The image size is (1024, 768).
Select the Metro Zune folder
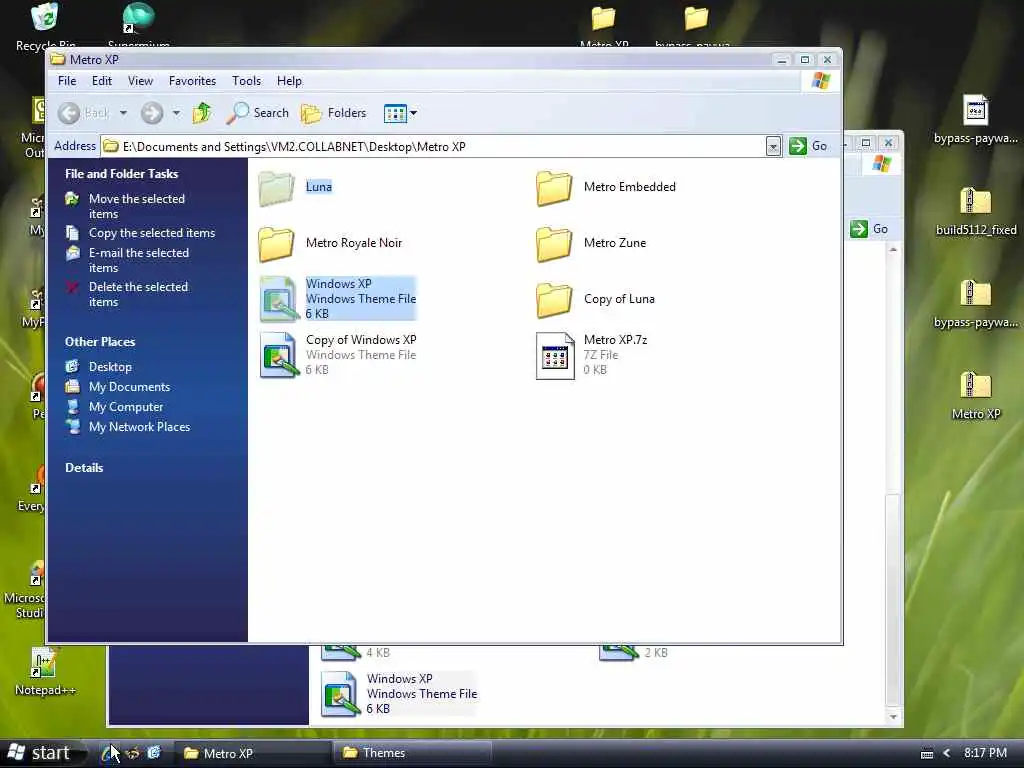pyautogui.click(x=591, y=244)
